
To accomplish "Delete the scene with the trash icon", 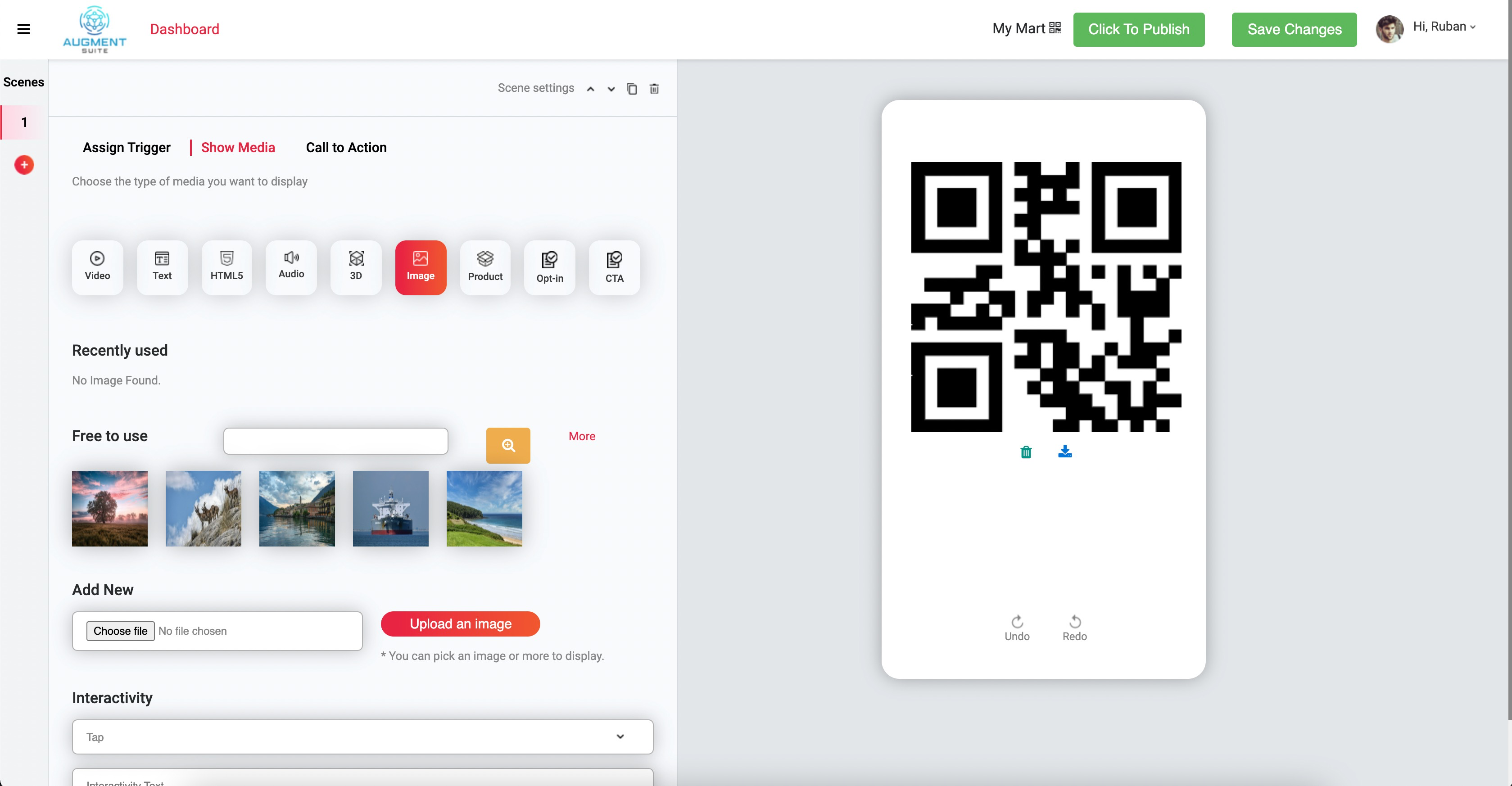I will click(654, 89).
